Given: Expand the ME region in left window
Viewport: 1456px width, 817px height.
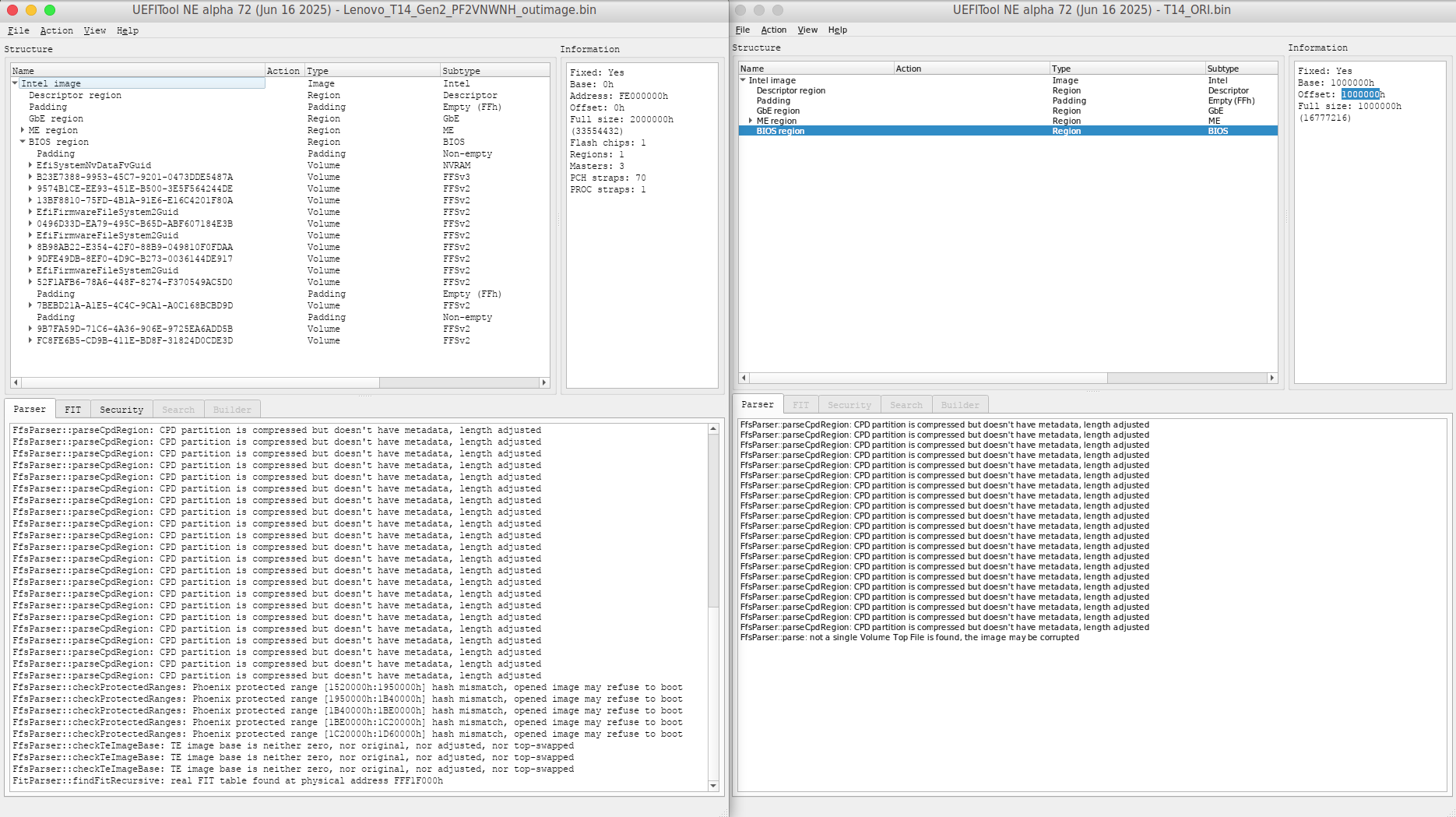Looking at the screenshot, I should pyautogui.click(x=23, y=130).
